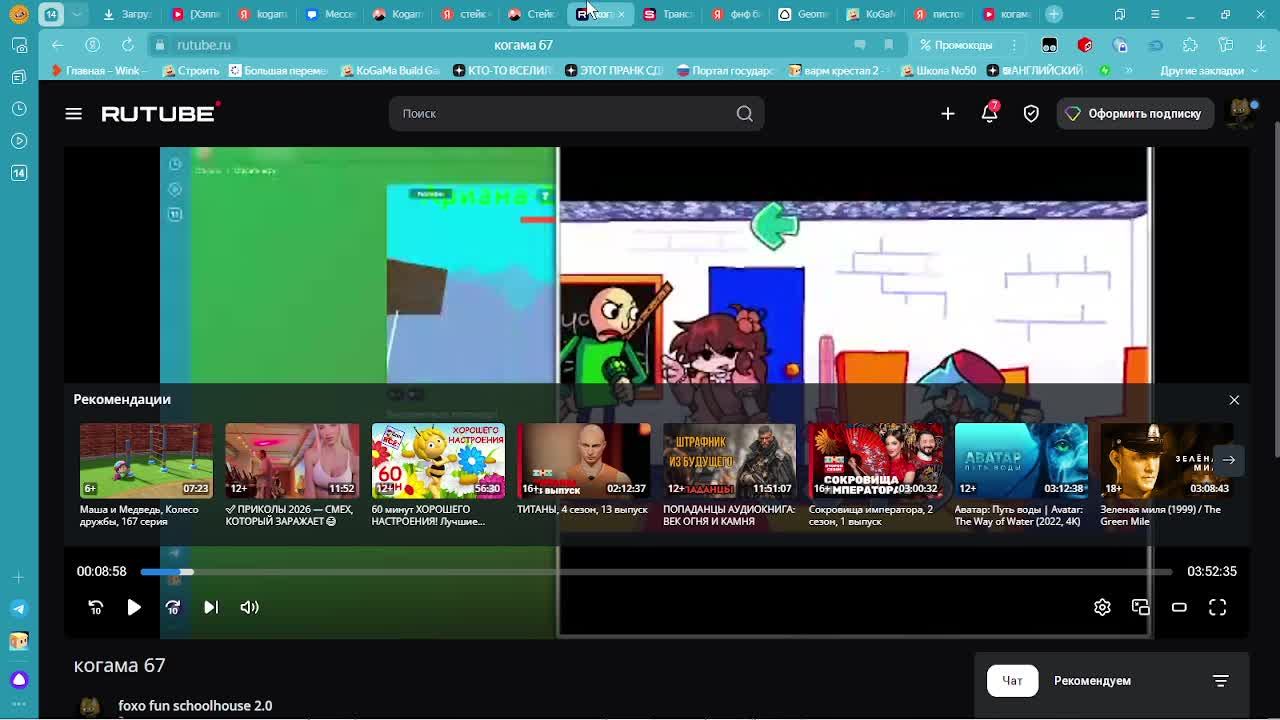Screen dimensions: 1280x720
Task: Rewind video 10 seconds
Action: [96, 607]
